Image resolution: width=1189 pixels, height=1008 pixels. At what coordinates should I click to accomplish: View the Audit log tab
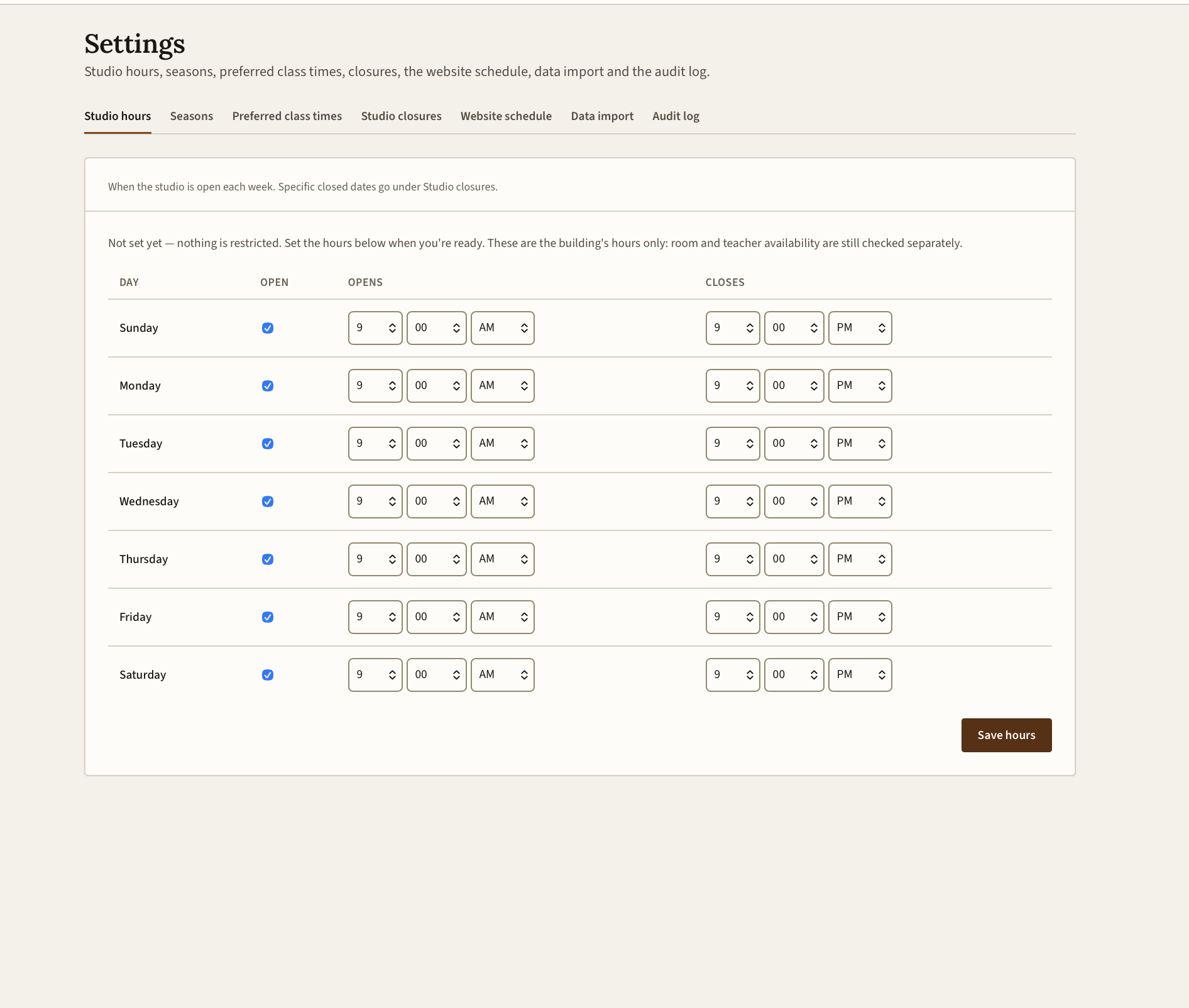(676, 116)
